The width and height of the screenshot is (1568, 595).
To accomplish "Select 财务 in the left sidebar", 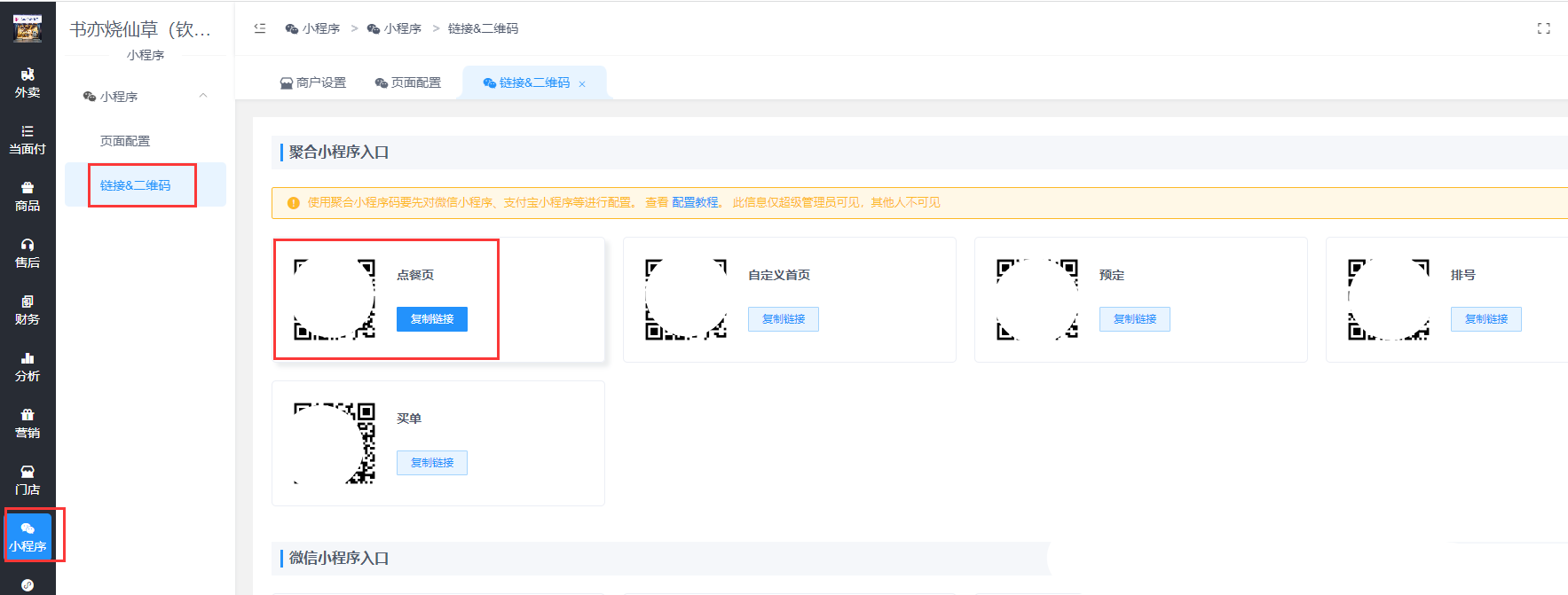I will 28,310.
